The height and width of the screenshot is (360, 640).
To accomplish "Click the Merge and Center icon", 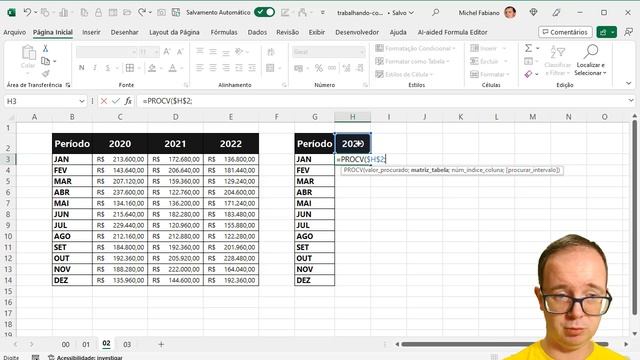I will coord(270,68).
